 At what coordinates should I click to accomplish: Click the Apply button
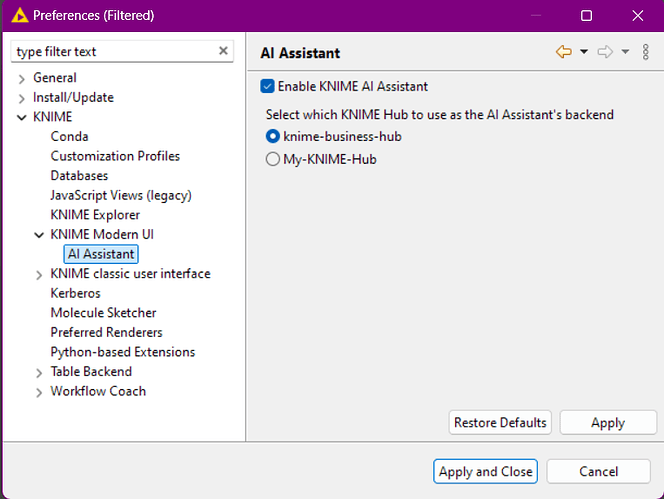click(608, 422)
